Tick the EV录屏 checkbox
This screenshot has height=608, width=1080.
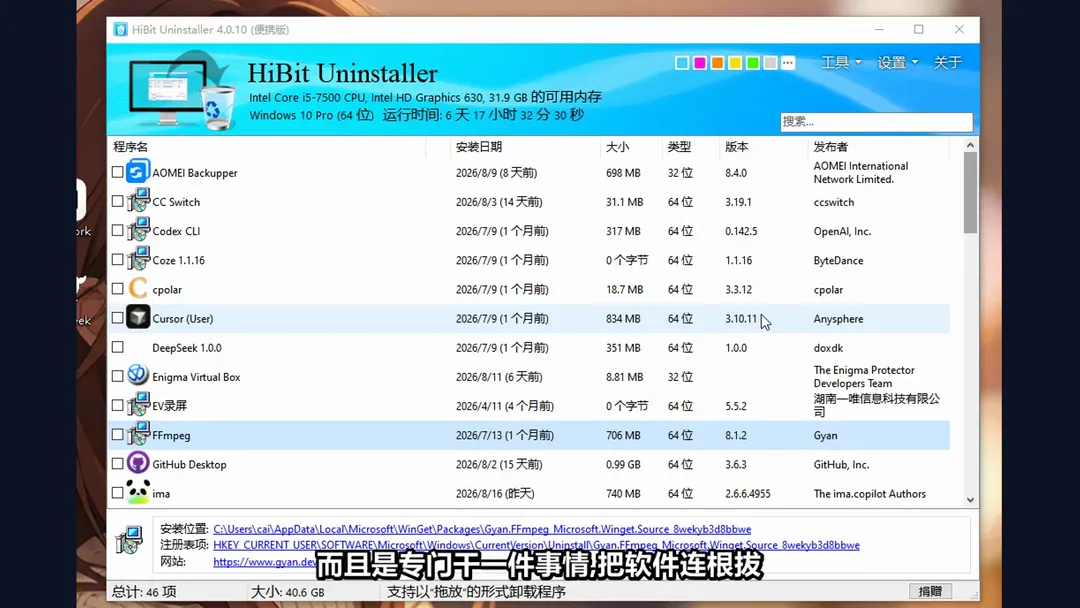(x=118, y=405)
